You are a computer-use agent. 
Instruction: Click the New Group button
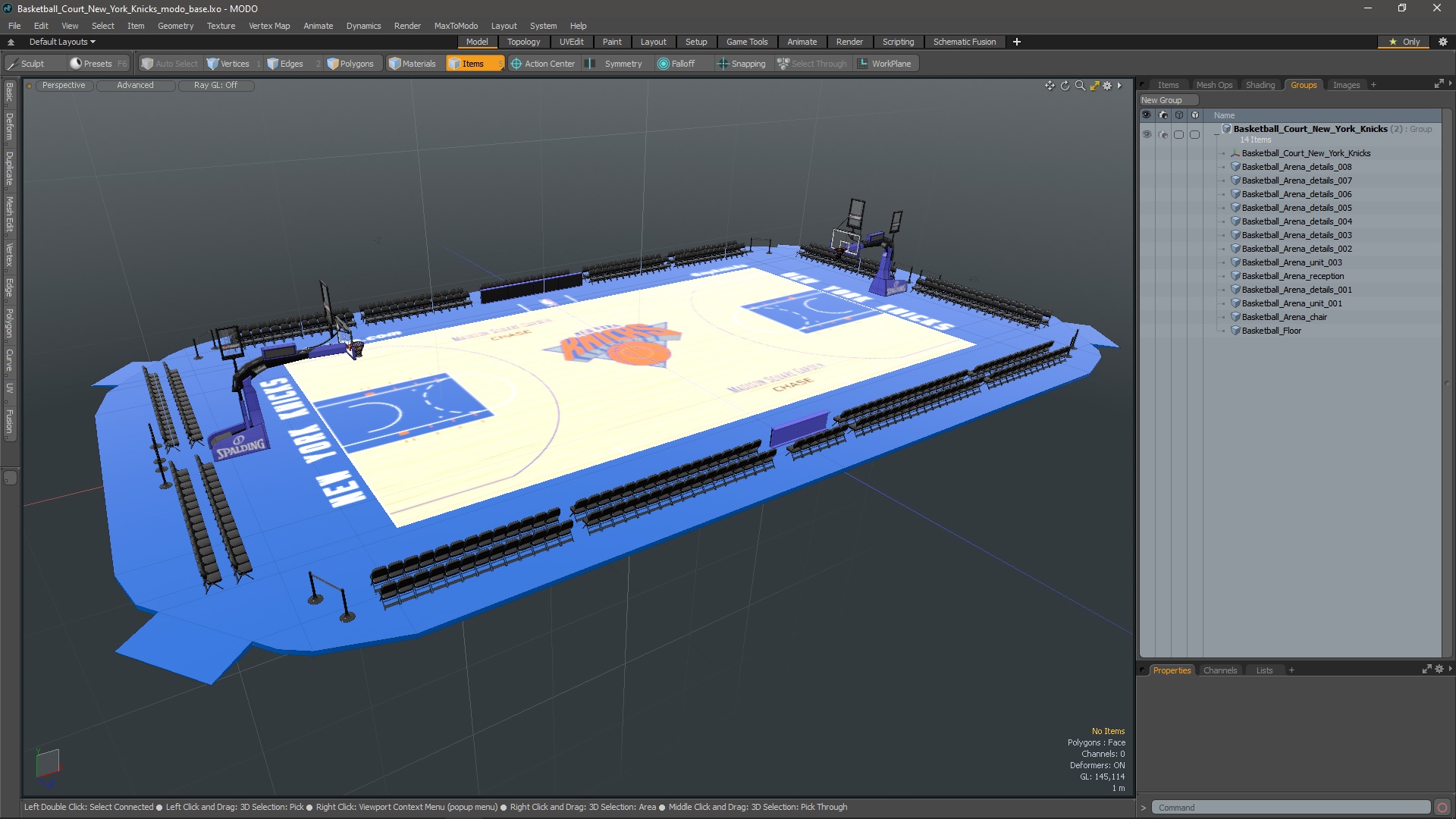pos(1168,100)
